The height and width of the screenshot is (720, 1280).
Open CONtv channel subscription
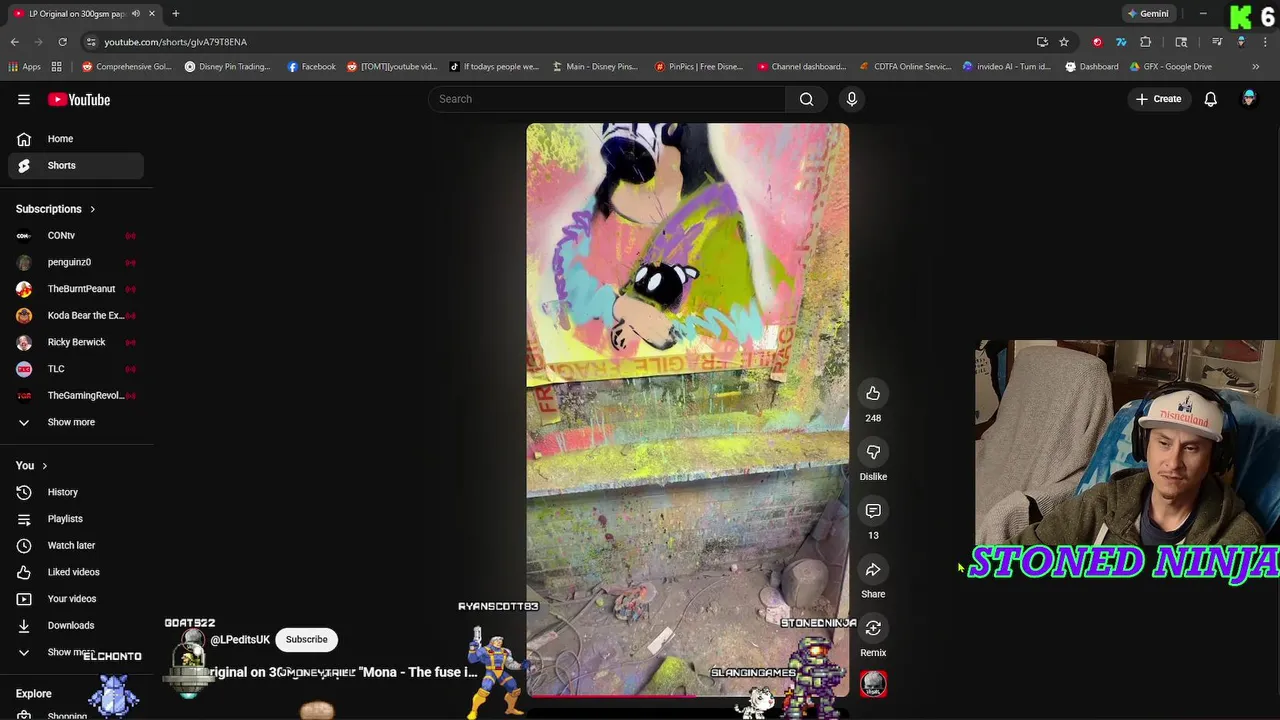click(x=76, y=236)
